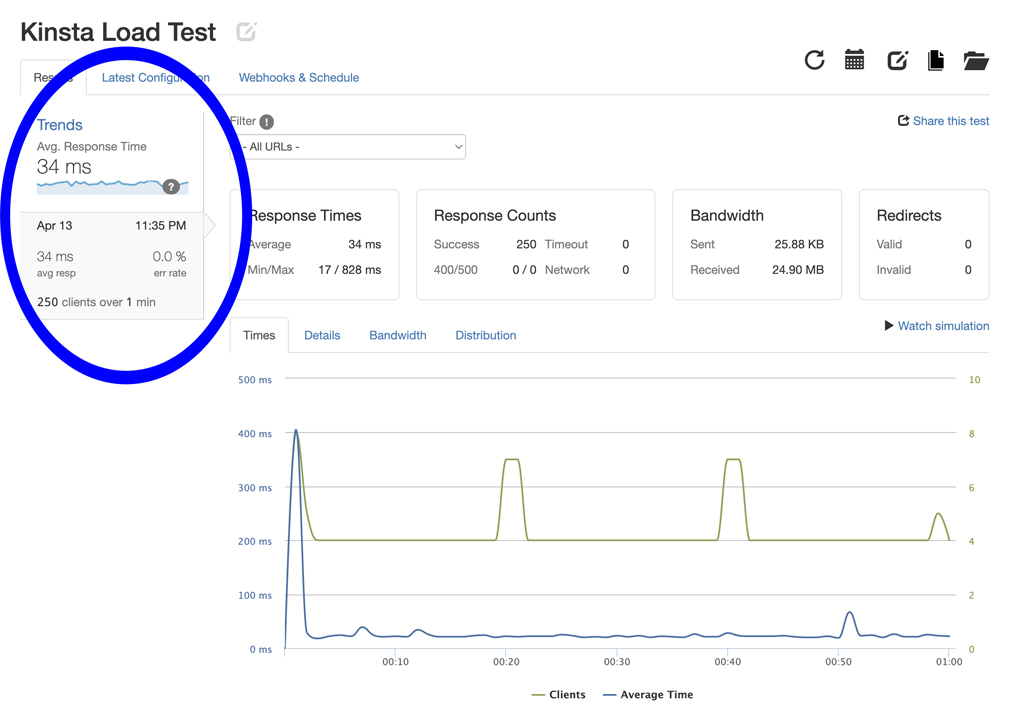Select the Apr 13 11:35 PM run entry
Image resolution: width=1024 pixels, height=717 pixels.
[112, 265]
